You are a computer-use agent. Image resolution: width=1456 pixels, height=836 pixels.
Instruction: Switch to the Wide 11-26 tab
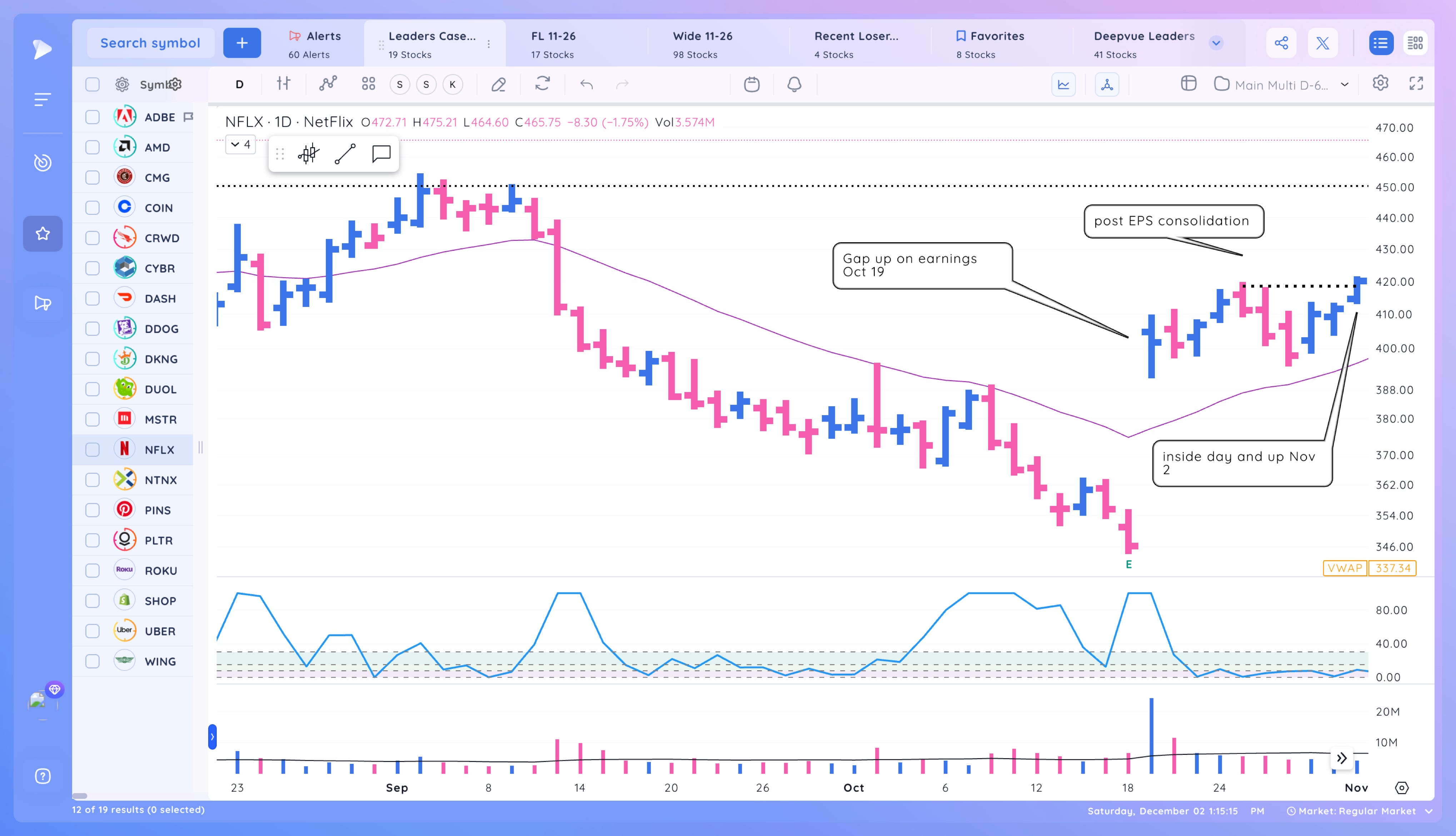coord(718,44)
